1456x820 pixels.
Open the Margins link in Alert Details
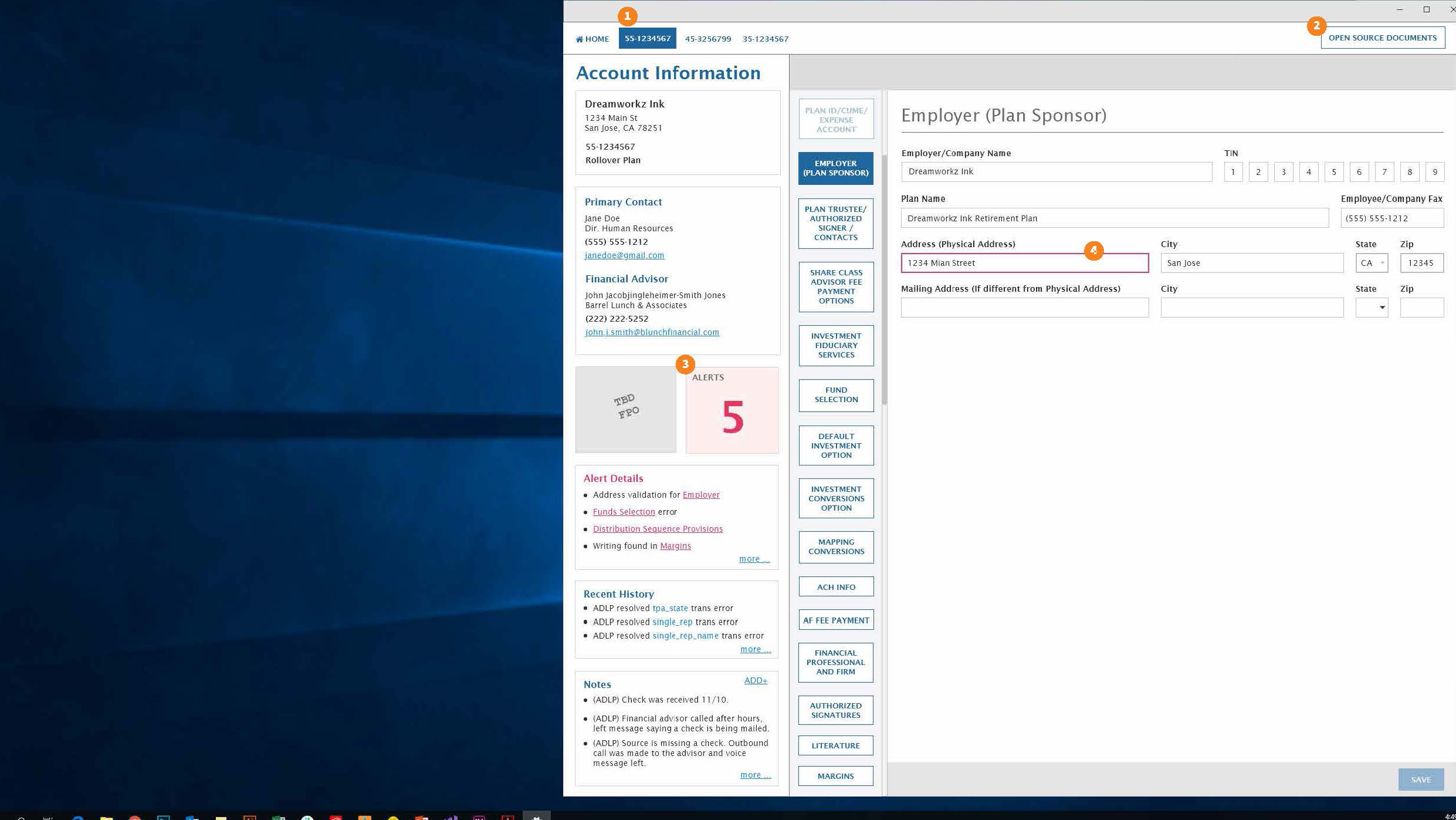(675, 546)
